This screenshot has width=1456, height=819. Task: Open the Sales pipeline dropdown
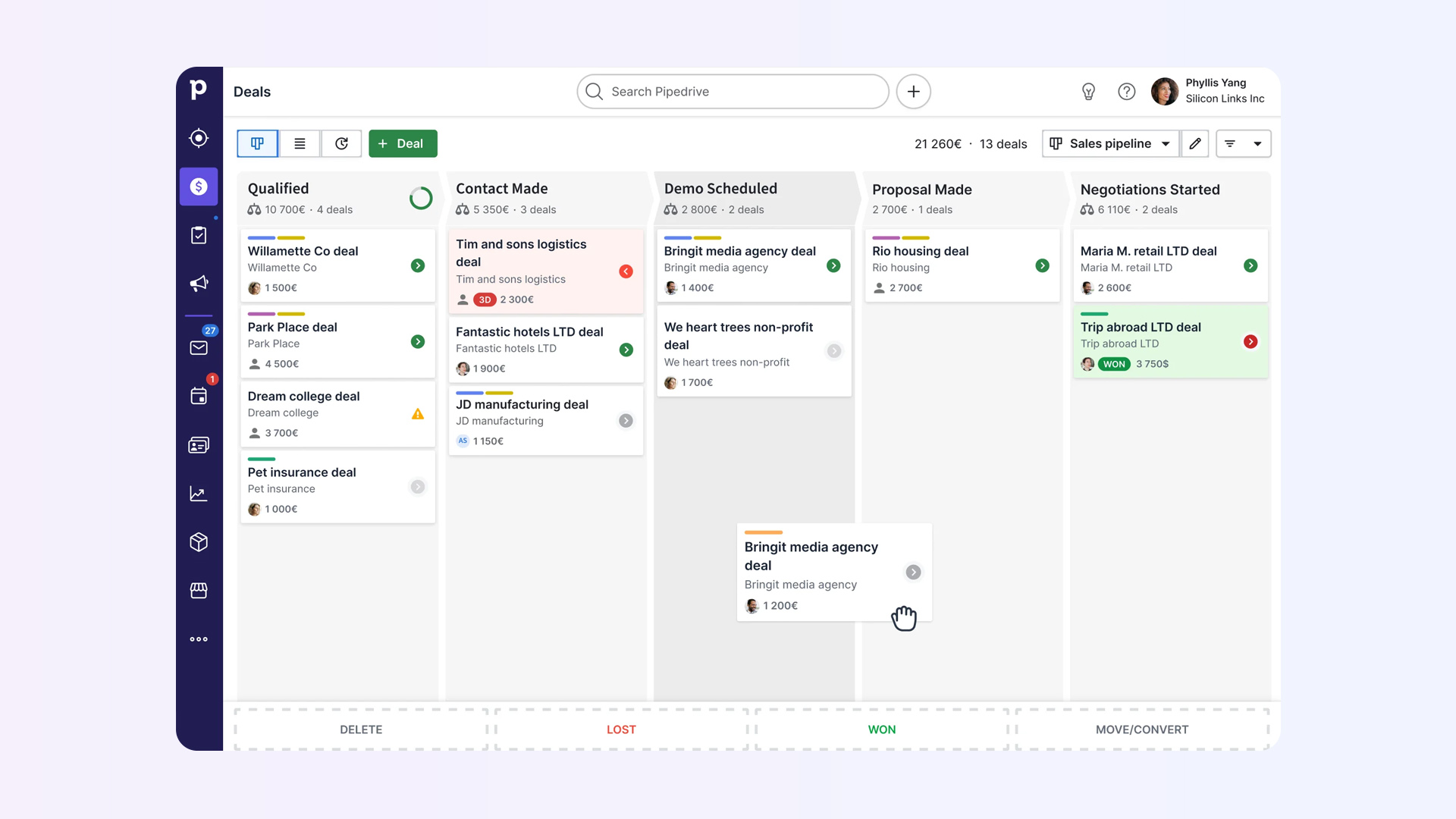tap(1110, 143)
